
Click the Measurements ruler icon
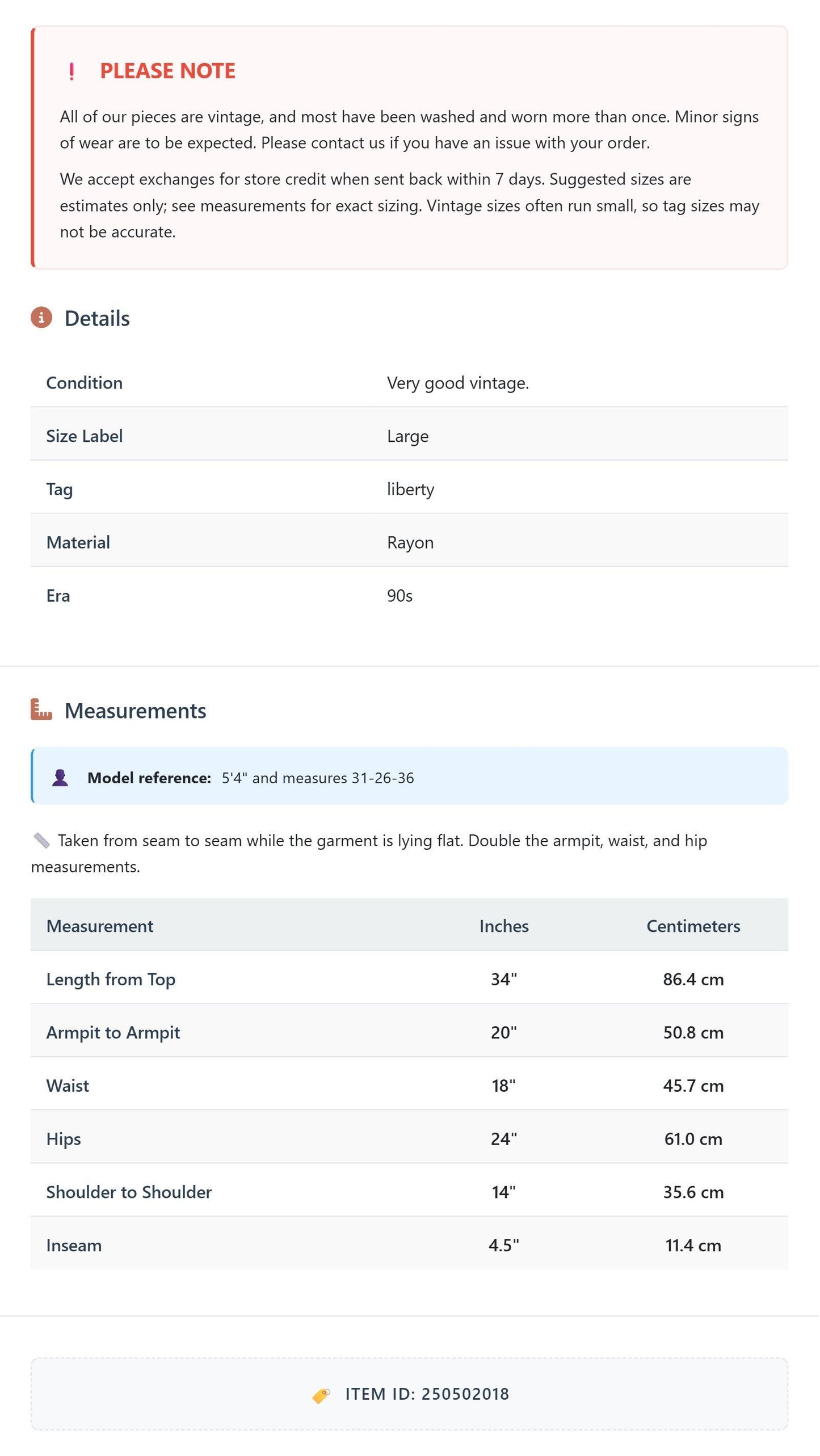click(41, 710)
